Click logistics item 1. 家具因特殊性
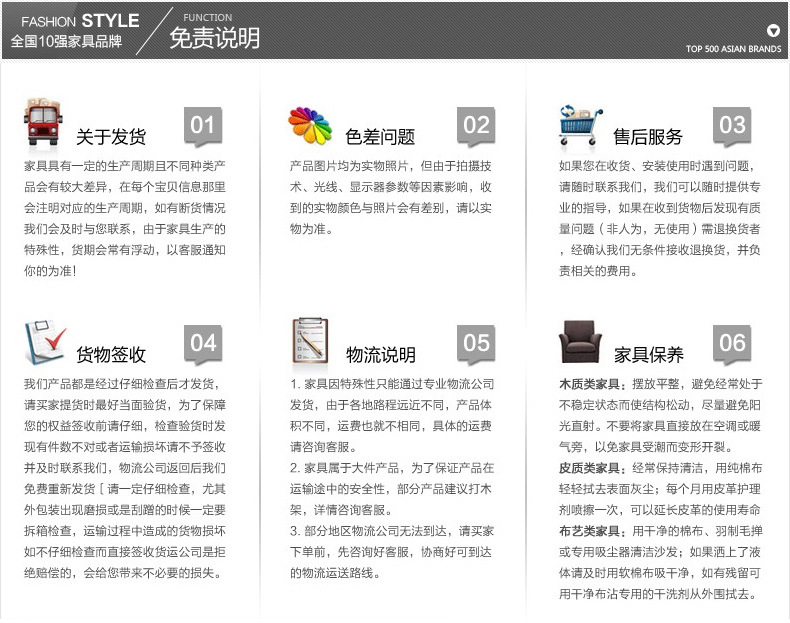The height and width of the screenshot is (623, 790). (391, 384)
